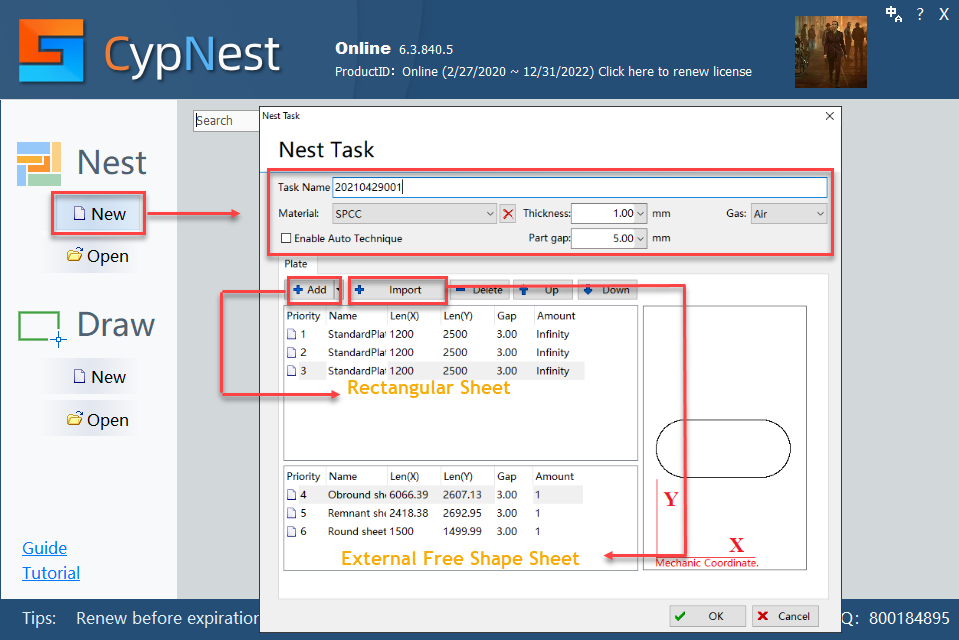This screenshot has height=640, width=959.
Task: Select the Plate tab
Action: [x=296, y=264]
